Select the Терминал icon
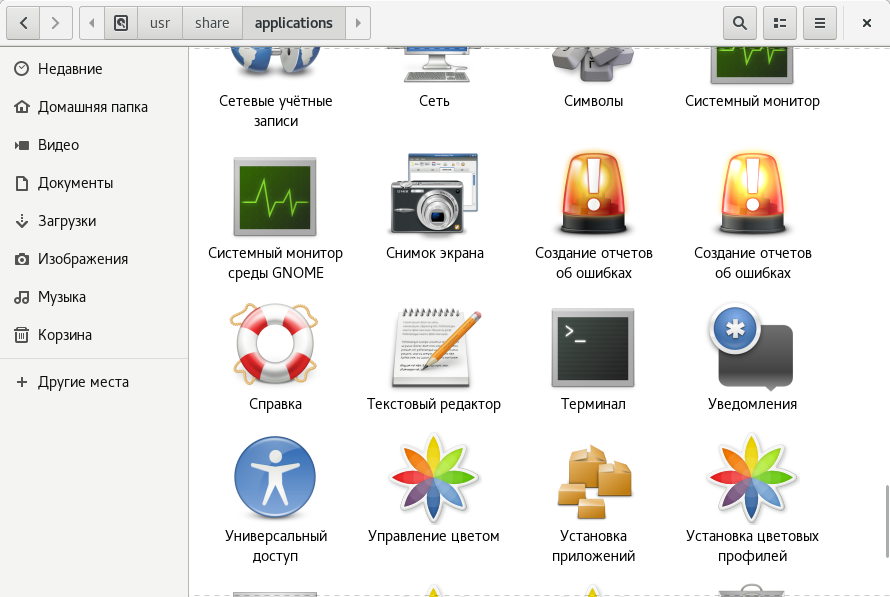Image resolution: width=890 pixels, height=597 pixels. point(593,347)
